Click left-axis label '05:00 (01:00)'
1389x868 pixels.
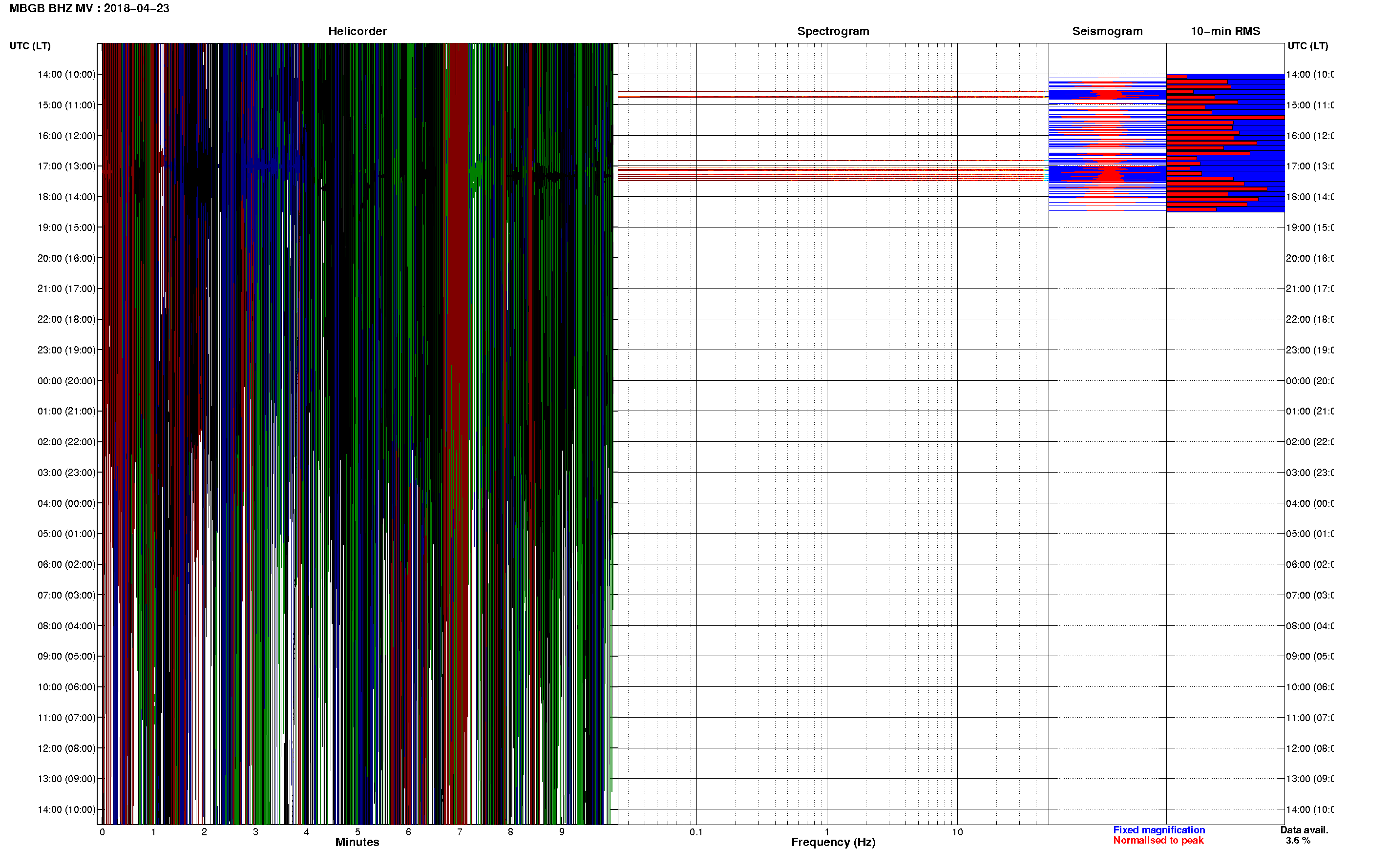pyautogui.click(x=66, y=533)
